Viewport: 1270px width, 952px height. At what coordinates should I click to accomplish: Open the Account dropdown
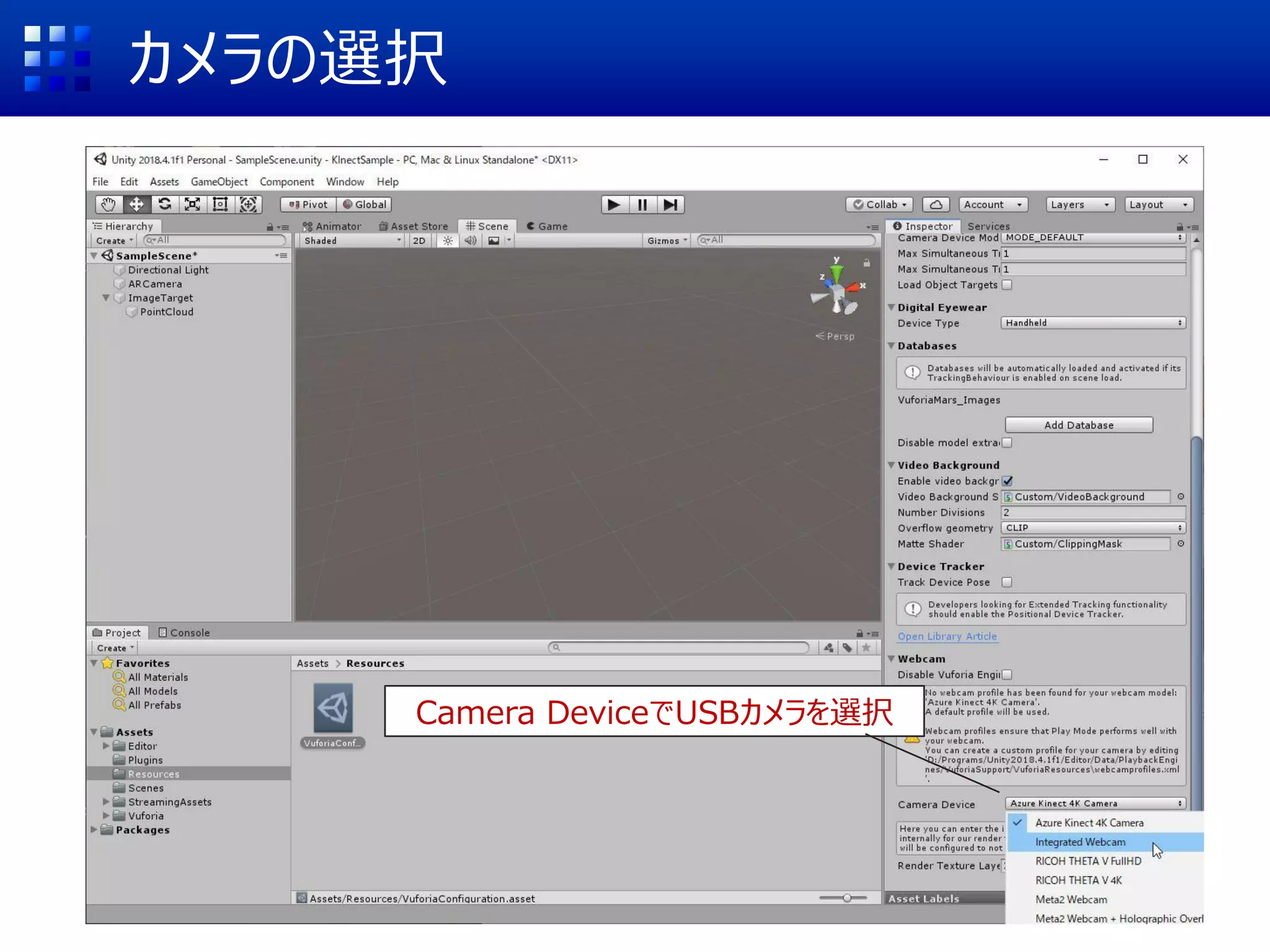tap(993, 205)
